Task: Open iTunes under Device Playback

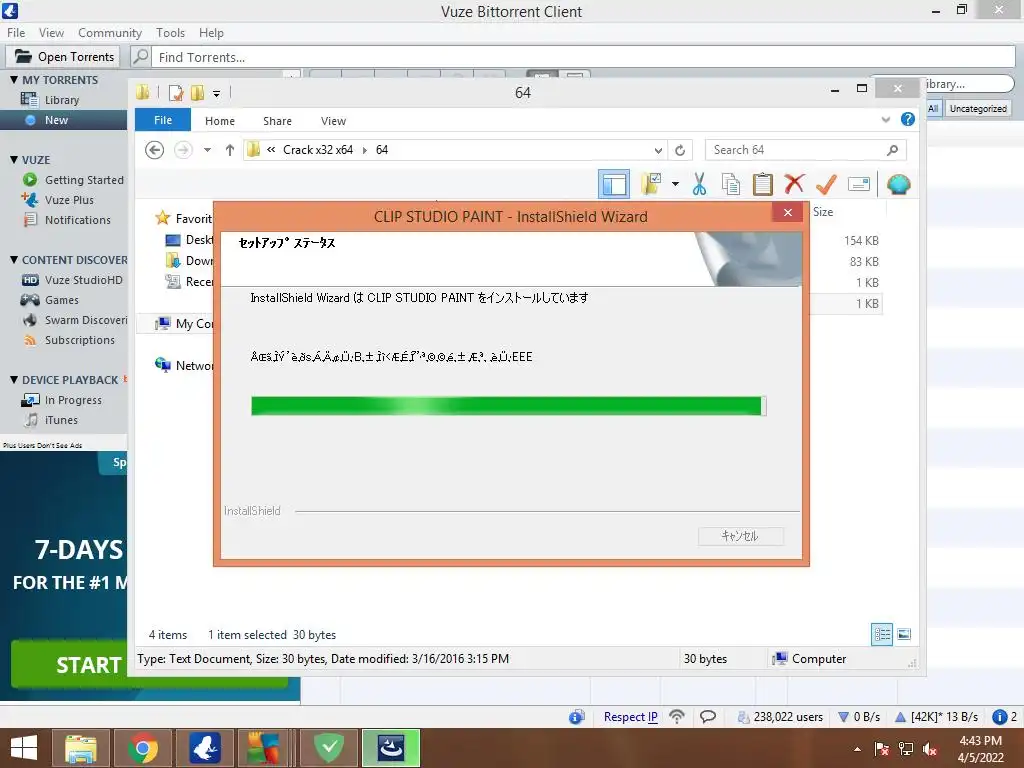Action: click(x=63, y=420)
